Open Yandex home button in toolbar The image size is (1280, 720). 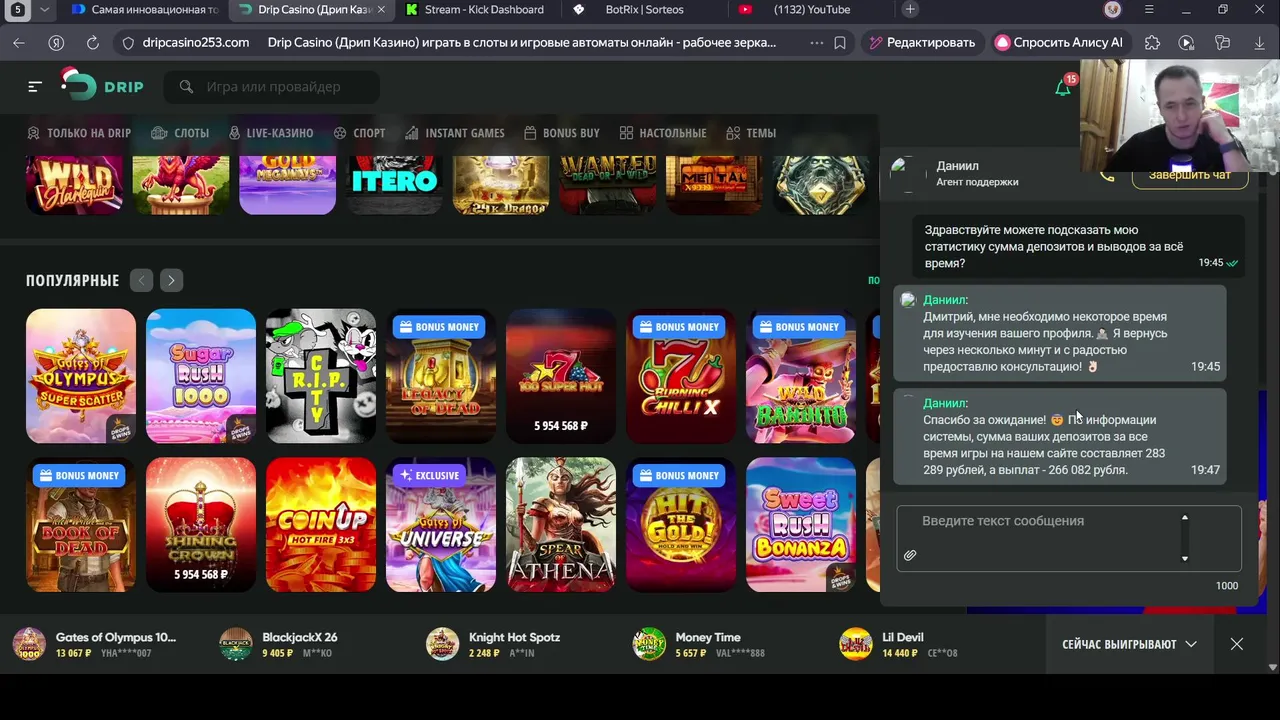(x=56, y=43)
